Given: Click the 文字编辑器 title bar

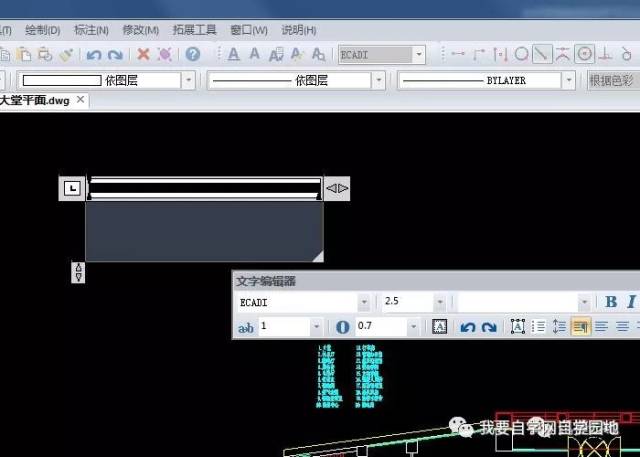Looking at the screenshot, I should (x=436, y=281).
